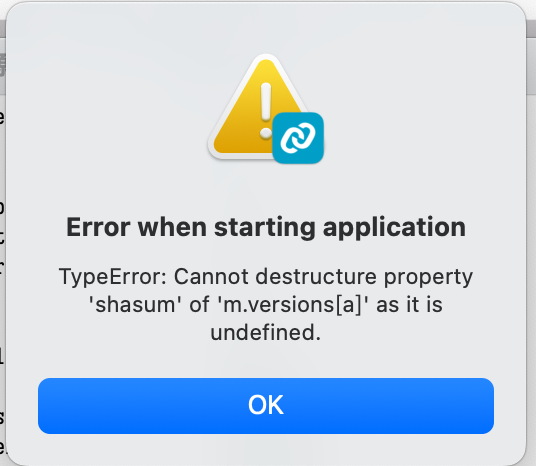Screen dimensions: 536x466
Task: Click the 'undefined.' word in message
Action: coord(266,332)
